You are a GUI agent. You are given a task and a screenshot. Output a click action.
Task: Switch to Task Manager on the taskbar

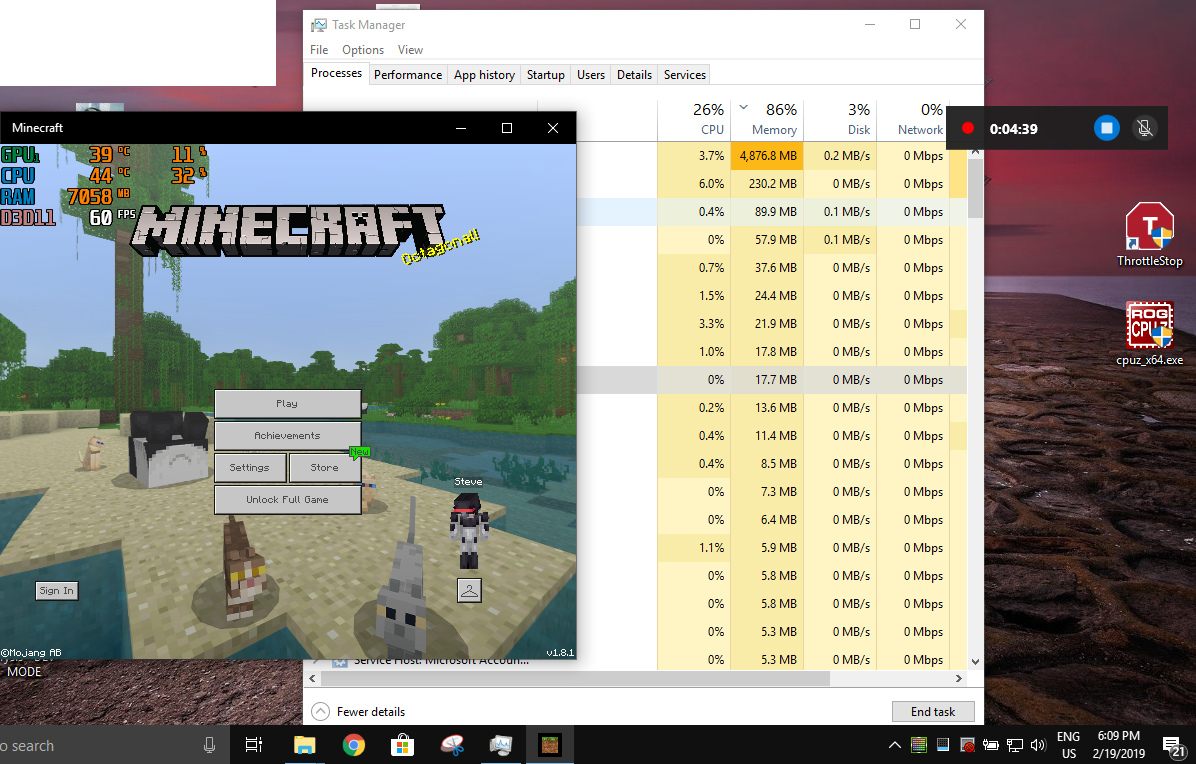coord(501,745)
